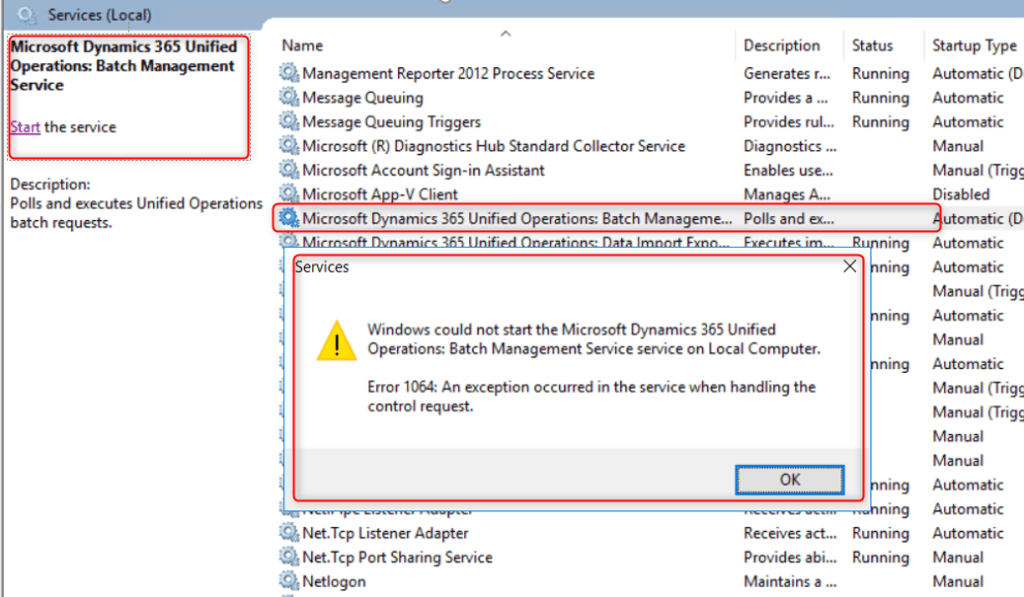
Task: Click 'Provides abi...' description cell
Action: coord(790,557)
